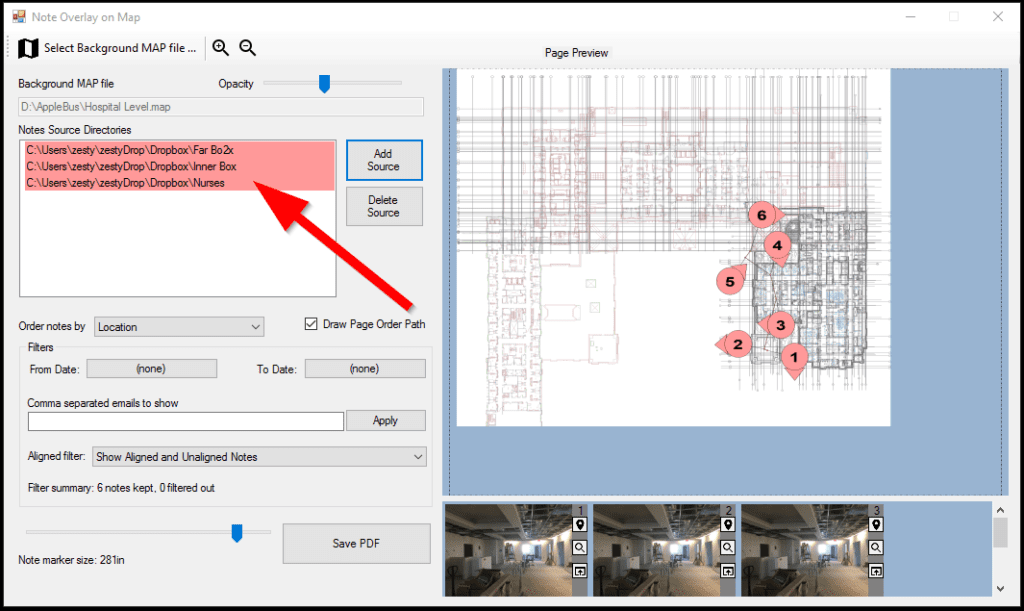Zoom out of the page preview
This screenshot has width=1024, height=611.
click(x=248, y=48)
